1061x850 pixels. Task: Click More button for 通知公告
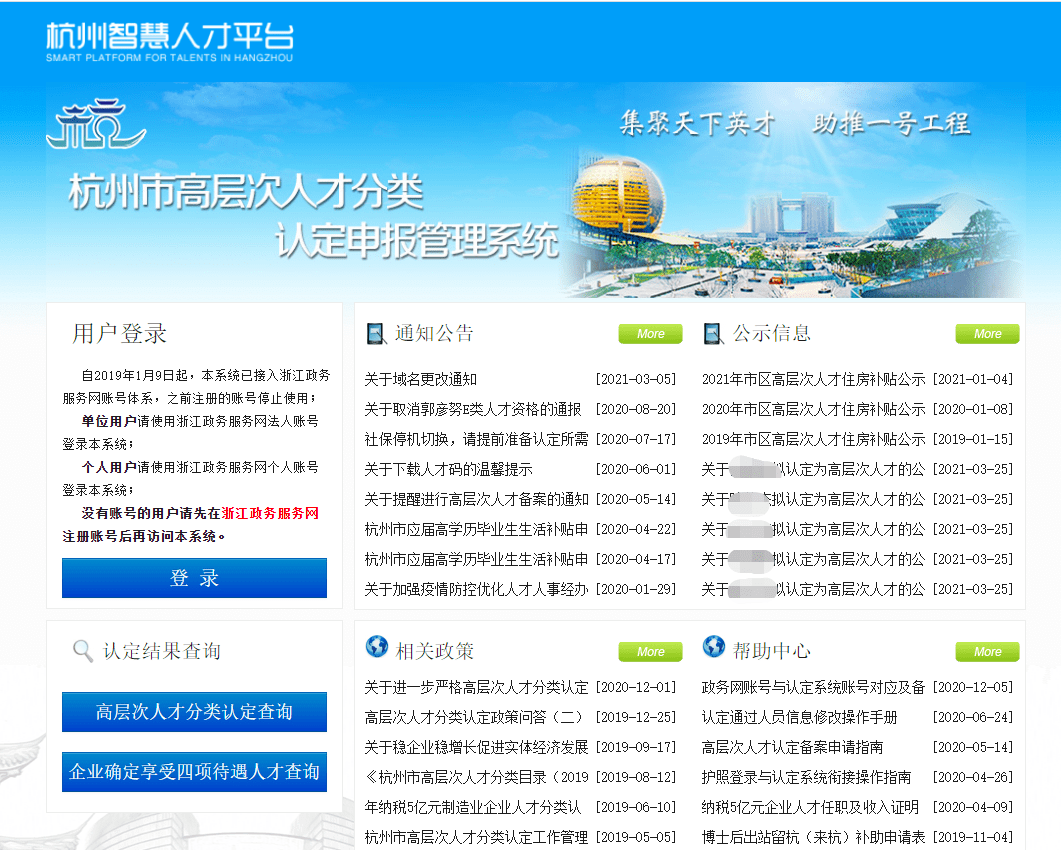(x=650, y=334)
